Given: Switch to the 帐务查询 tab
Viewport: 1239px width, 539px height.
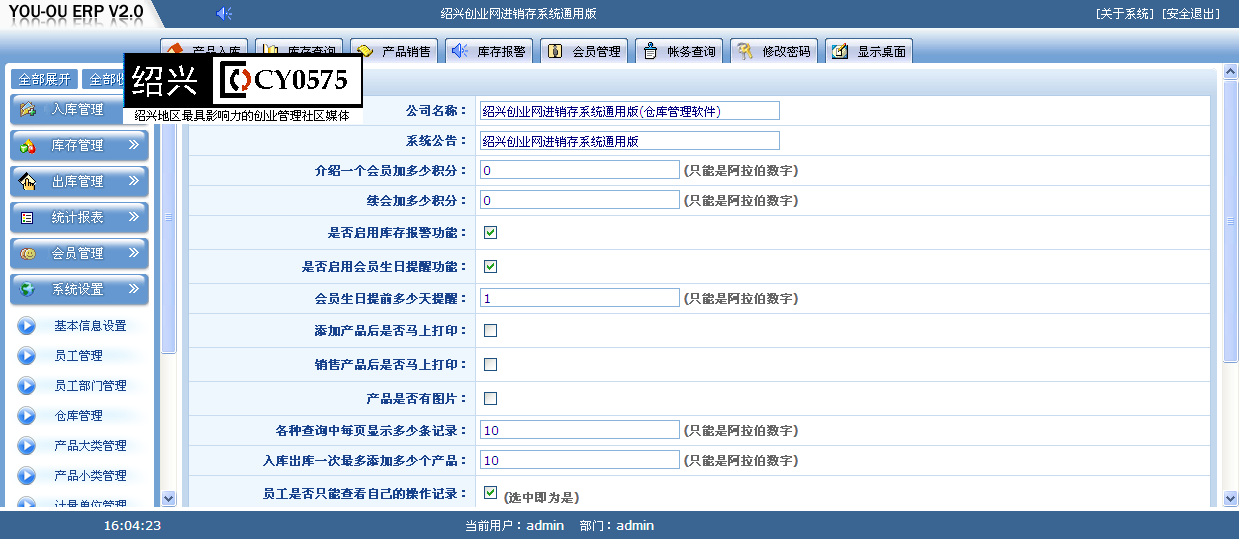Looking at the screenshot, I should pyautogui.click(x=680, y=51).
